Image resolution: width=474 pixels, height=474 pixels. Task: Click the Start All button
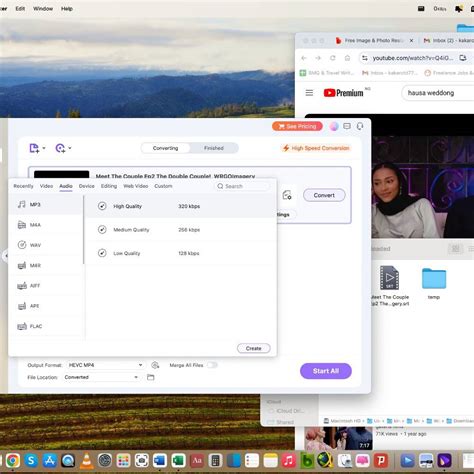[x=326, y=371]
